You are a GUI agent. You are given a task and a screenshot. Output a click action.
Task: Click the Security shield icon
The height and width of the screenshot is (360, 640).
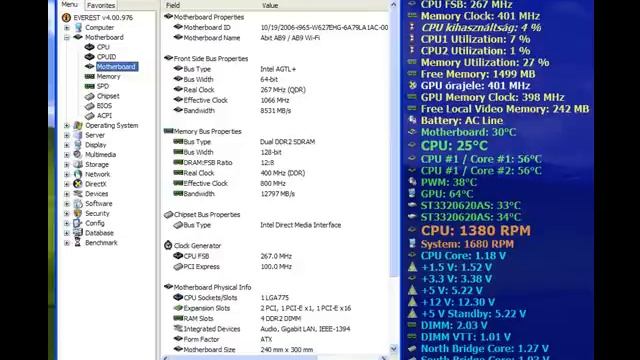(x=78, y=213)
